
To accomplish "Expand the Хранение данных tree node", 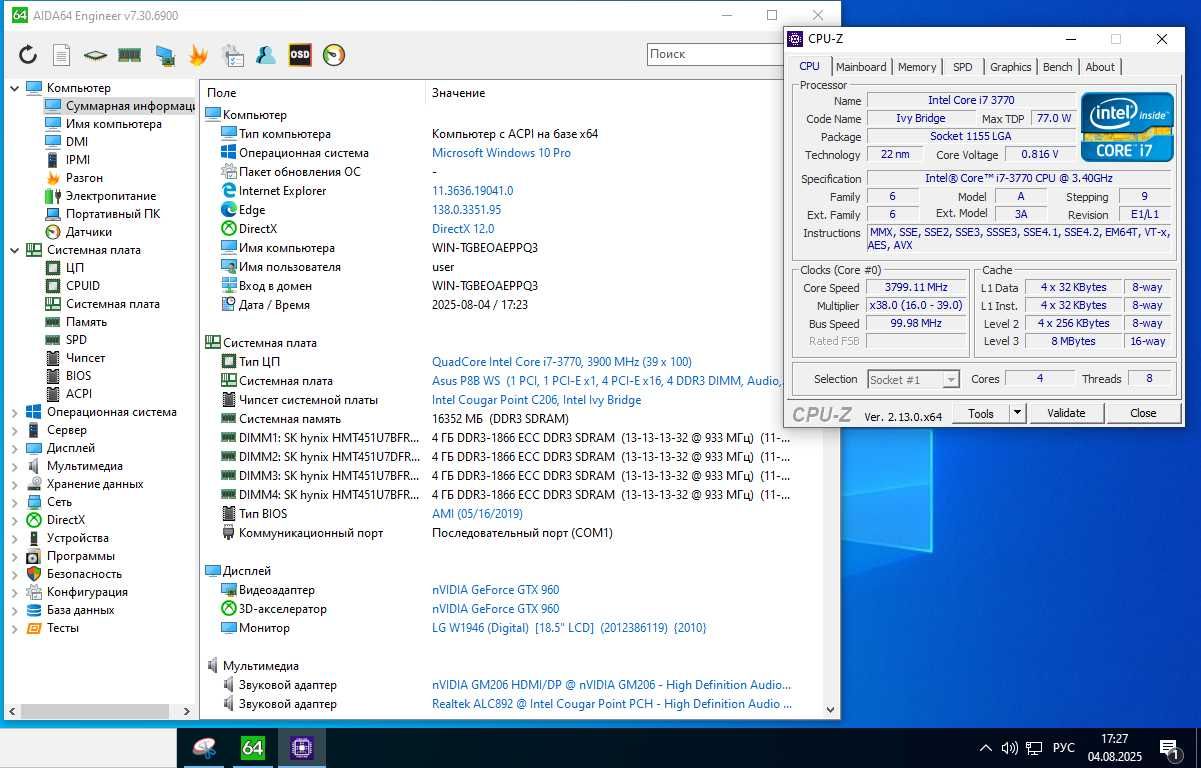I will (x=15, y=484).
